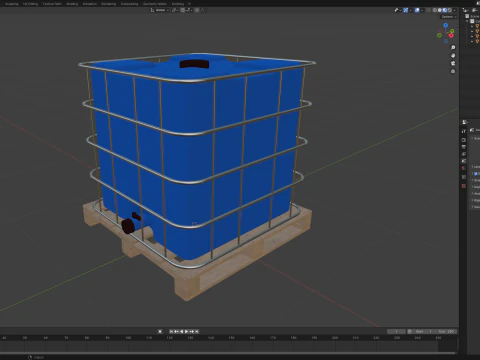Expand first mesh object in outliner
The width and height of the screenshot is (480, 360).
point(472,26)
